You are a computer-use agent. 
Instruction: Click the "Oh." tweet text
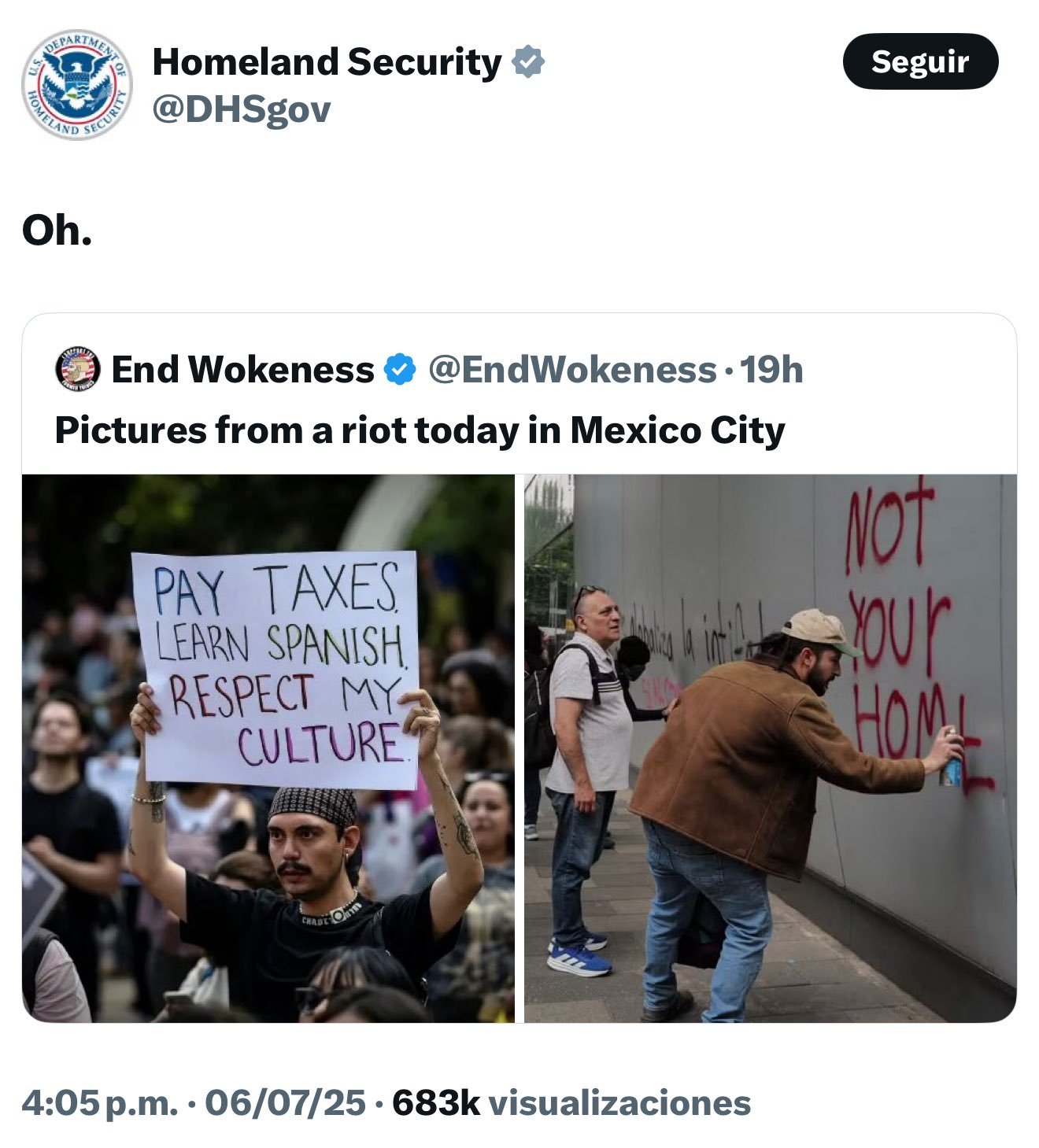[x=57, y=230]
